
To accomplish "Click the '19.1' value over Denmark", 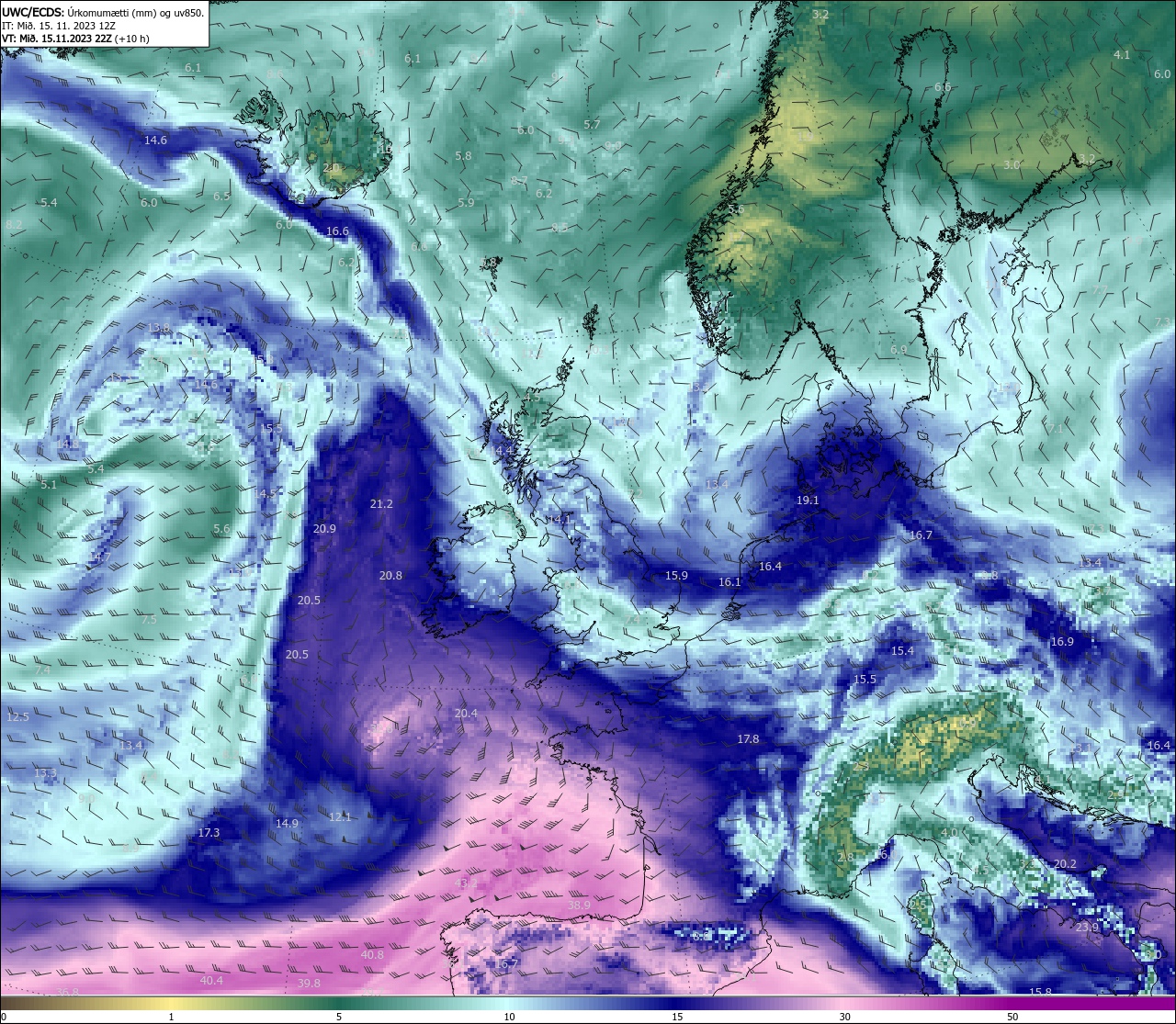I will point(808,501).
